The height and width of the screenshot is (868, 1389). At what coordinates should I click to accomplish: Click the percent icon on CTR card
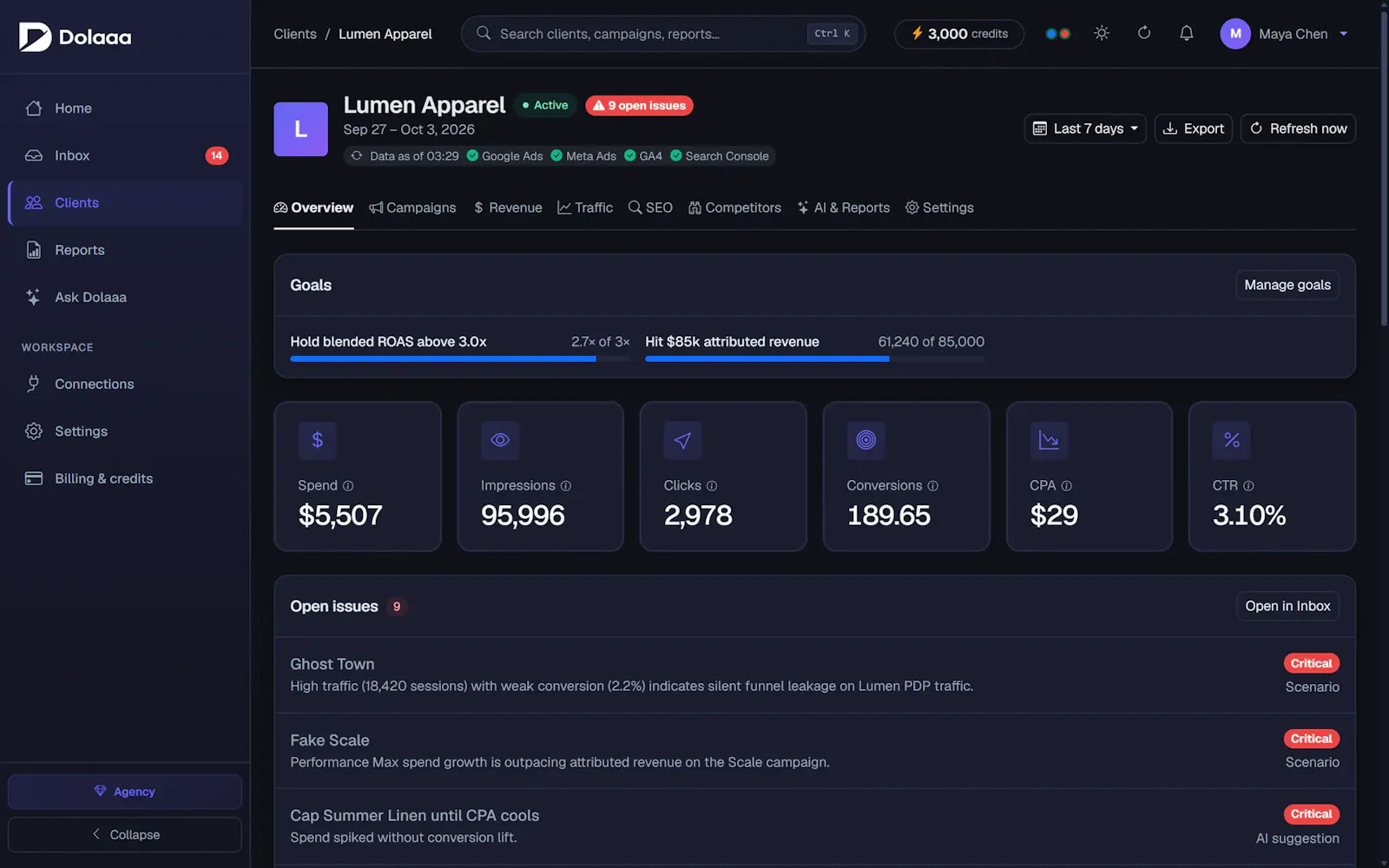[x=1232, y=440]
